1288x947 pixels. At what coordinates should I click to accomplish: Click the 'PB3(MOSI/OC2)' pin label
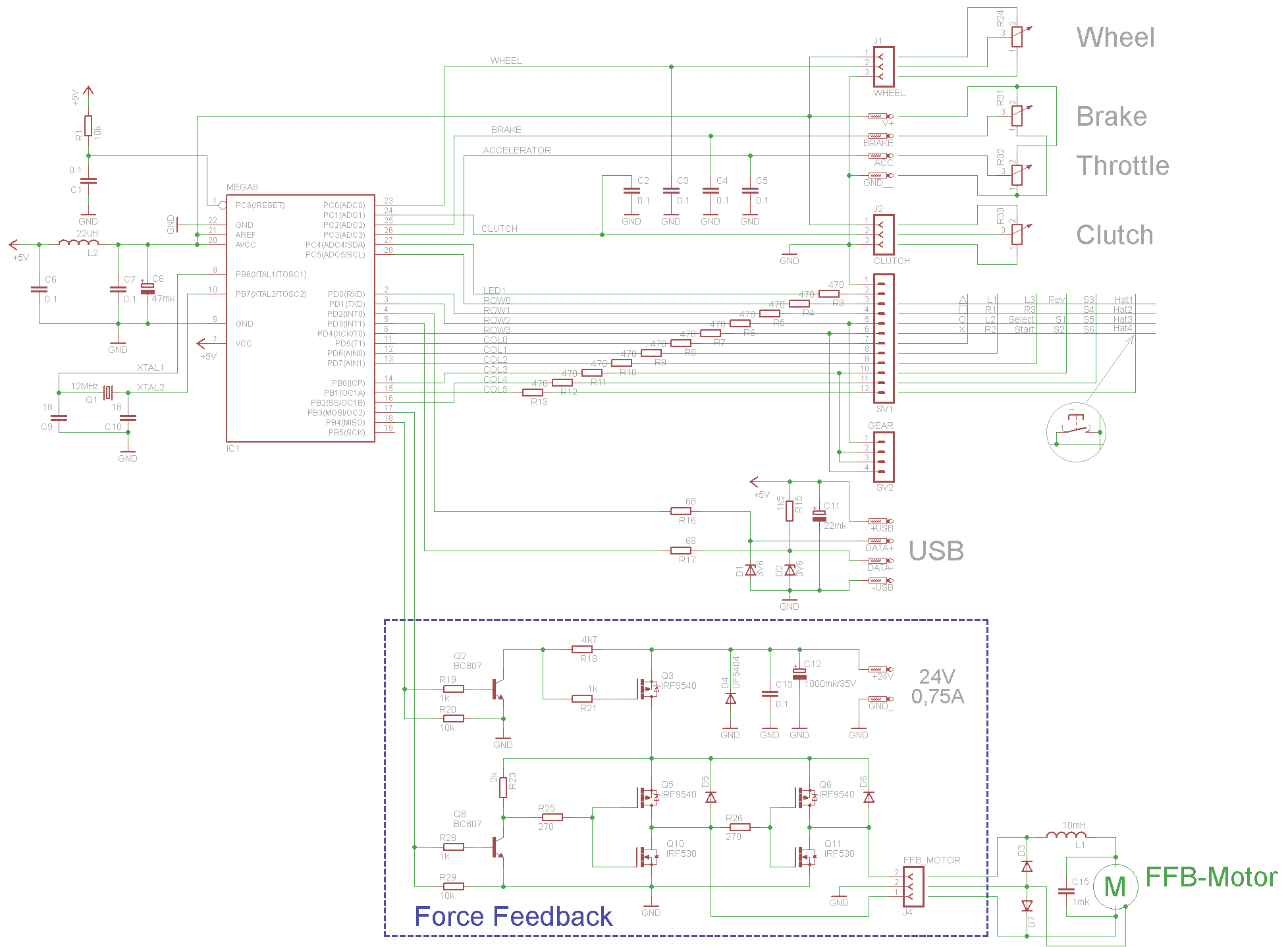coord(336,413)
